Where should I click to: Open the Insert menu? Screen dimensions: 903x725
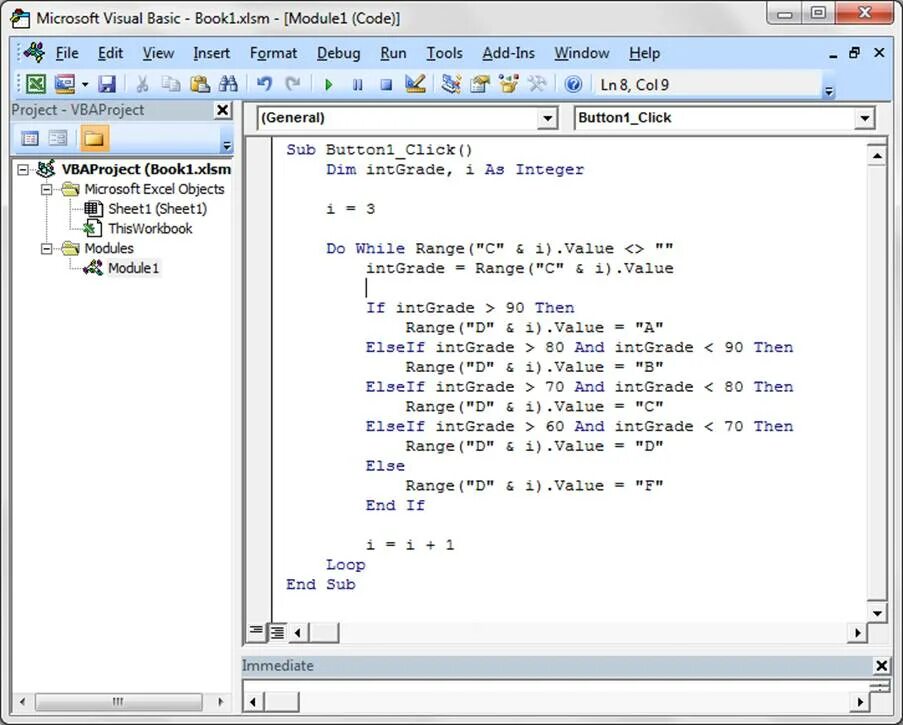(211, 53)
